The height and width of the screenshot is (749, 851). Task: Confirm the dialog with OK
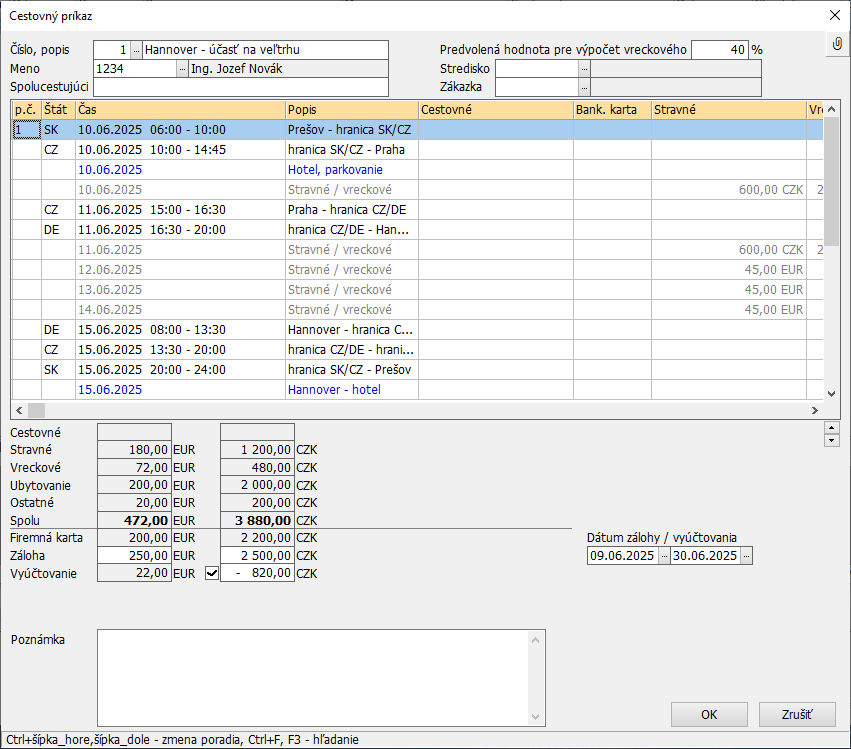[709, 714]
